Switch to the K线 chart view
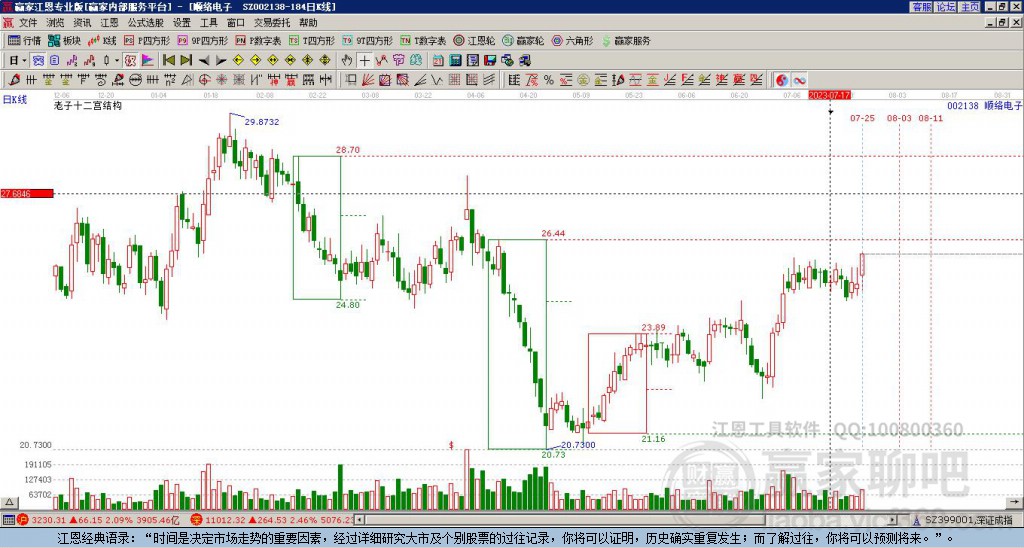 click(x=102, y=40)
